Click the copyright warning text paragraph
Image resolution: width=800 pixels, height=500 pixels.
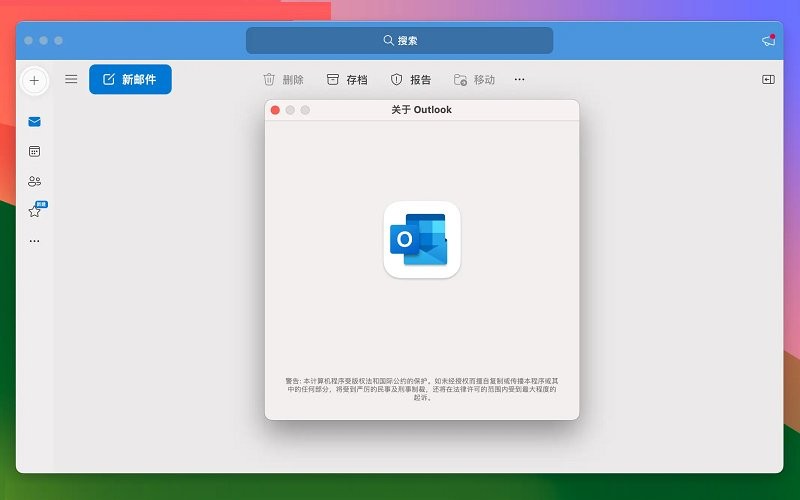click(421, 389)
